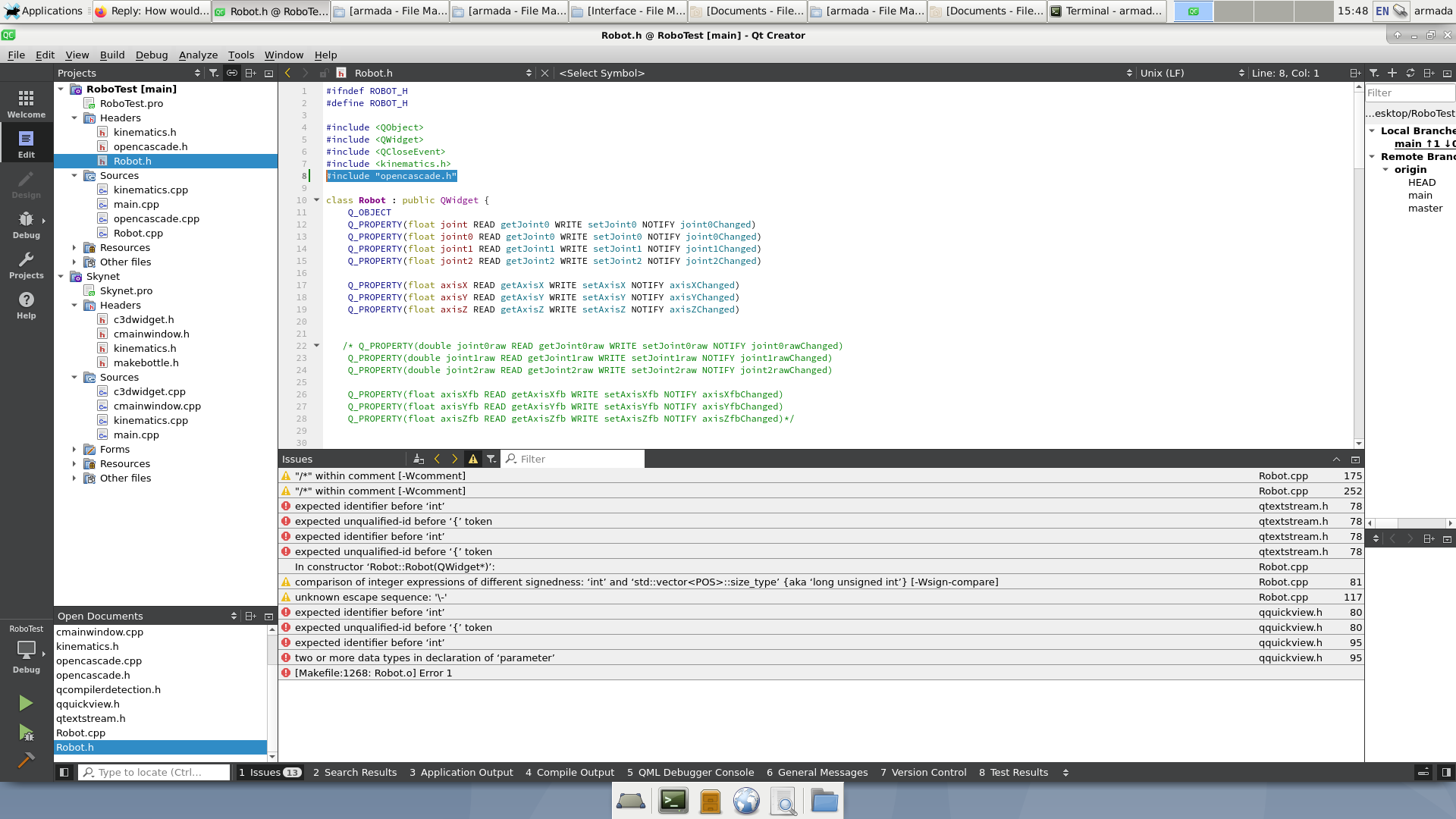Open the Debug mode in sidebar

[x=27, y=224]
